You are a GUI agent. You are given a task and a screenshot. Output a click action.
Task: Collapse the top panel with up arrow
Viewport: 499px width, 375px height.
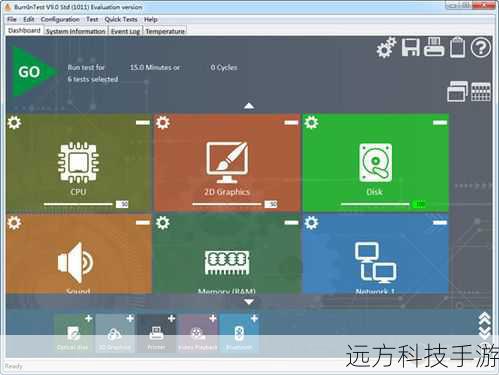point(249,106)
